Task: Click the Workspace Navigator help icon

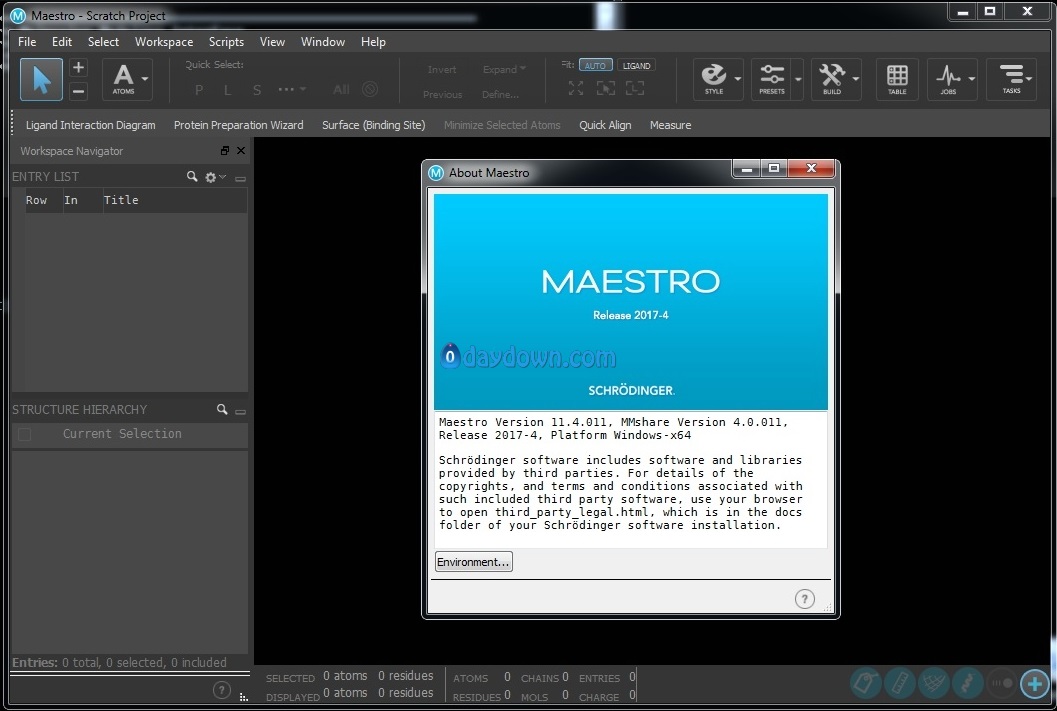Action: 222,689
